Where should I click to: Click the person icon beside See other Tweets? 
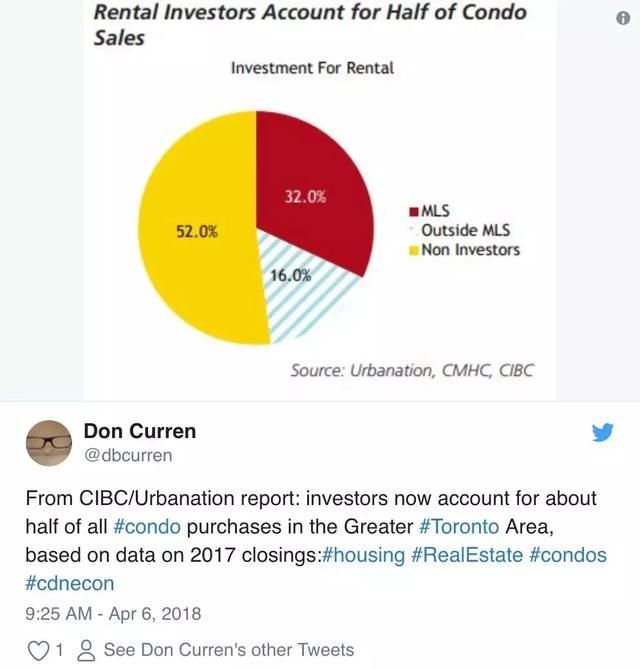pyautogui.click(x=87, y=650)
